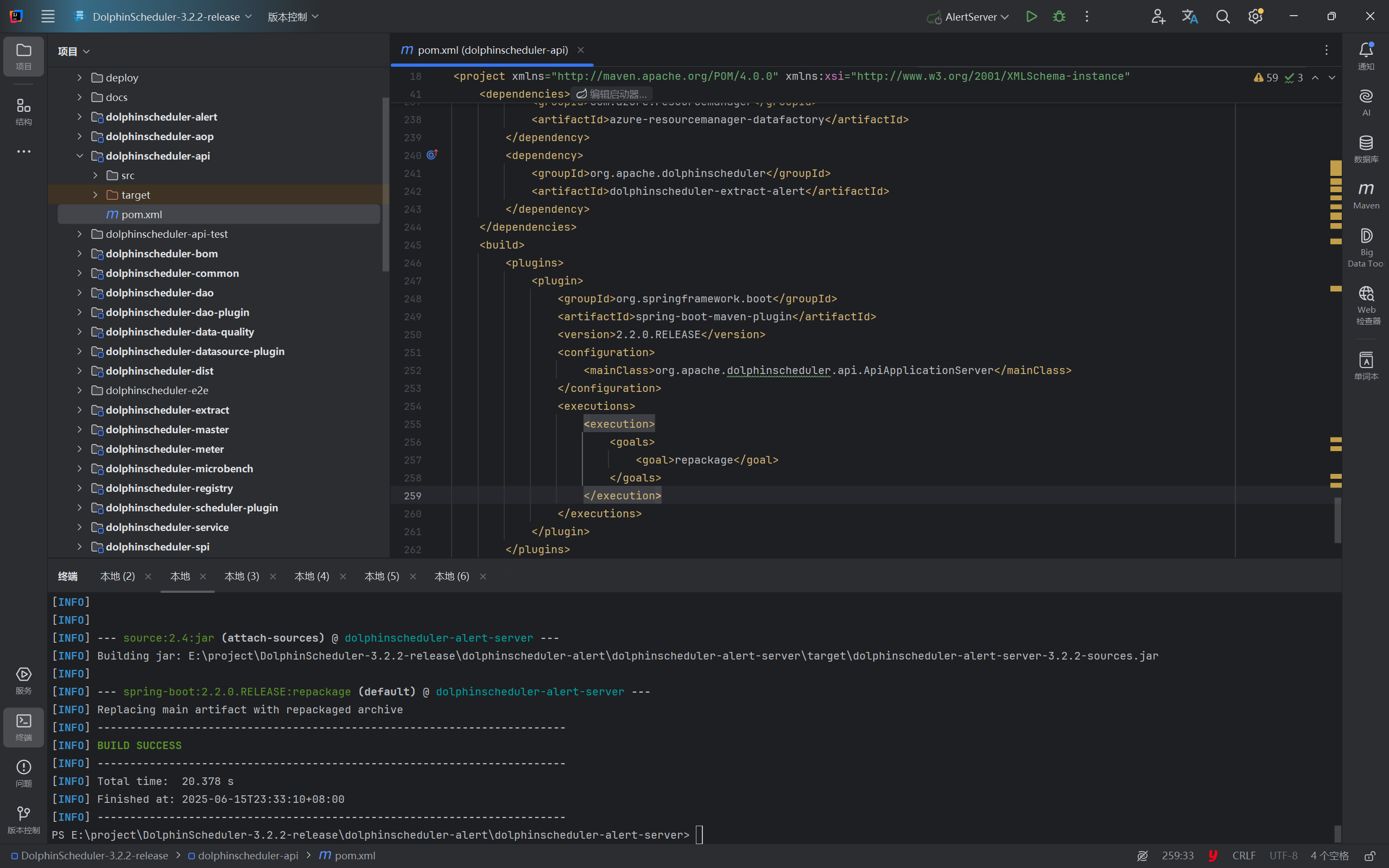Collapse the dolphinscheduler-api folder
The image size is (1389, 868).
[80, 156]
